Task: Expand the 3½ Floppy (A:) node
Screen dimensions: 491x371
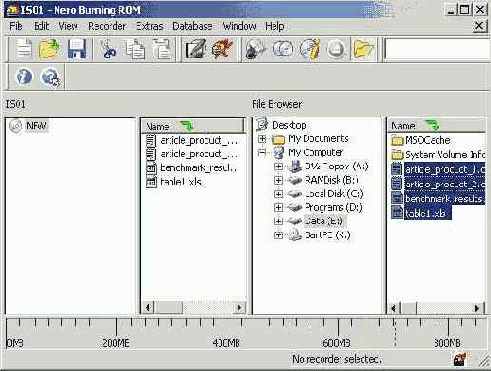Action: tap(278, 166)
